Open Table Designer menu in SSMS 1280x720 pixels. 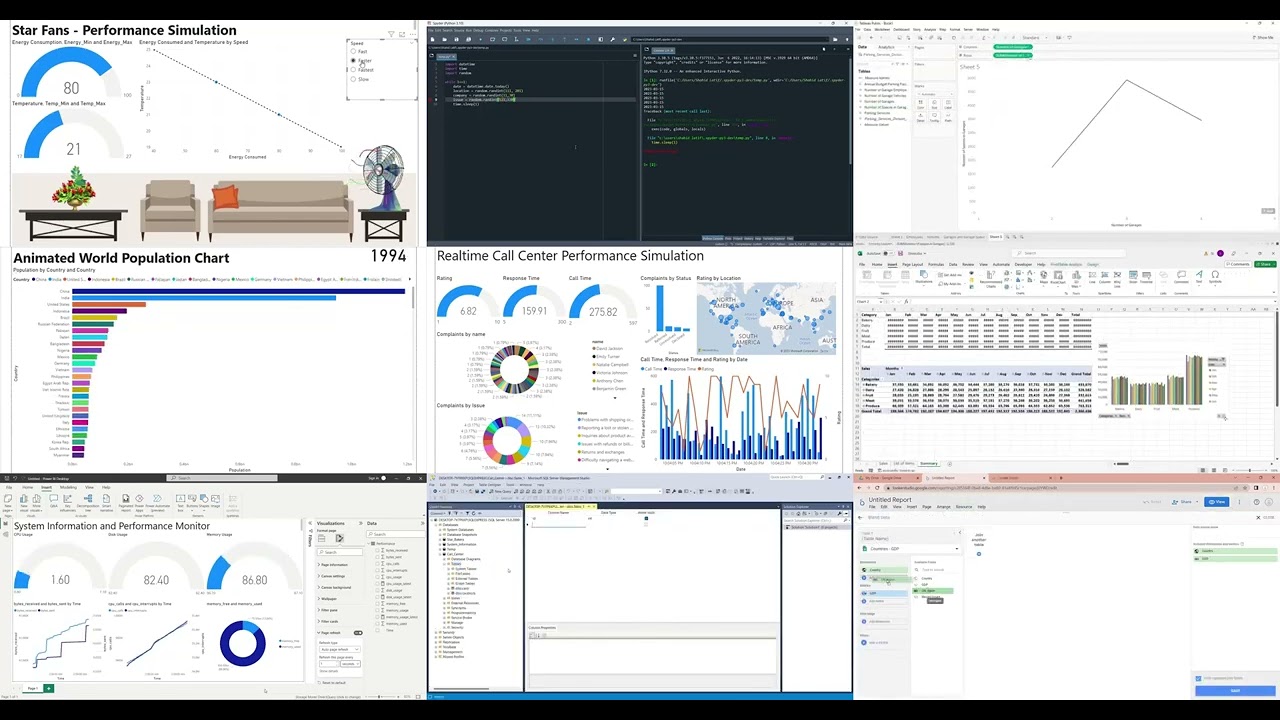coord(490,485)
